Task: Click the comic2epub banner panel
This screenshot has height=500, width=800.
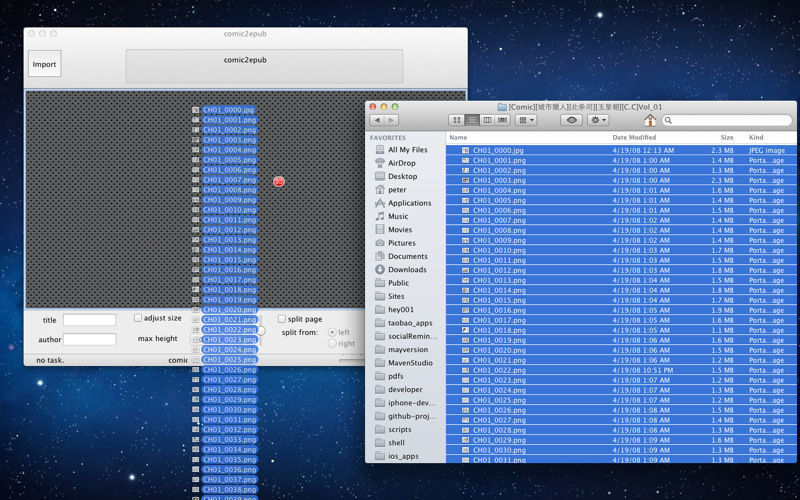Action: pos(264,66)
